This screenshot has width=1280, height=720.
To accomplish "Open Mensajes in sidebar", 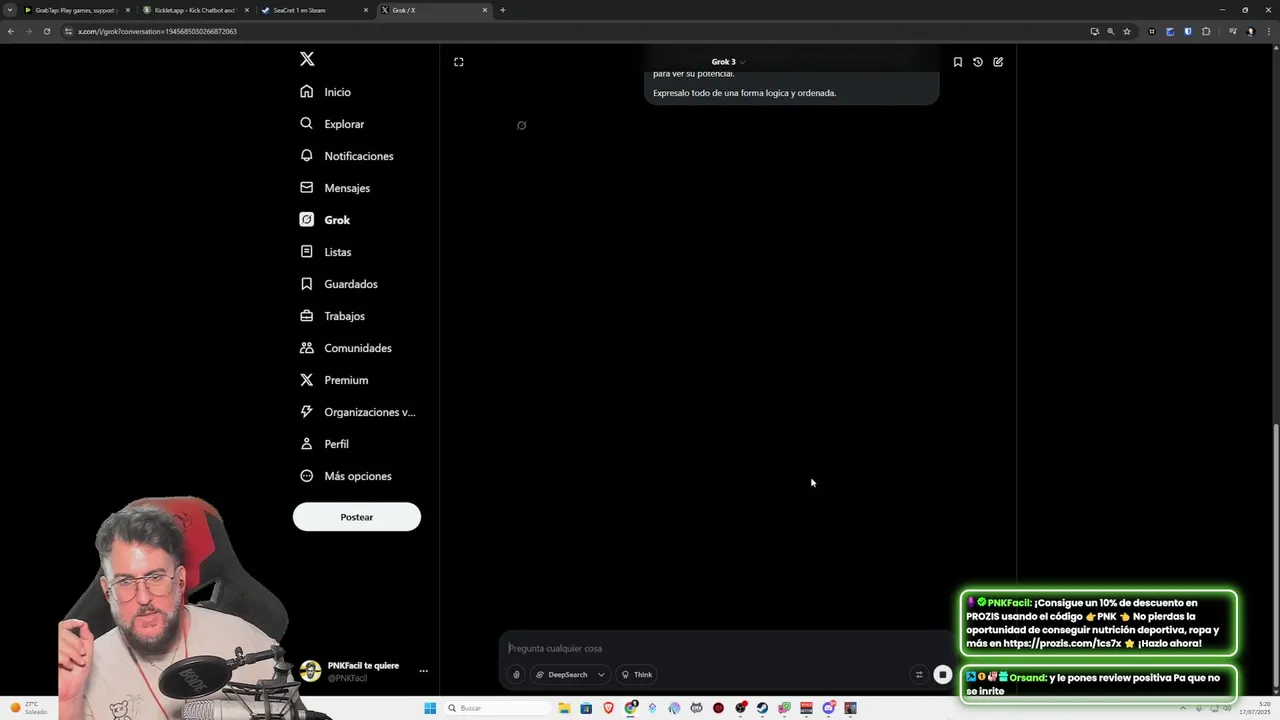I will click(335, 188).
